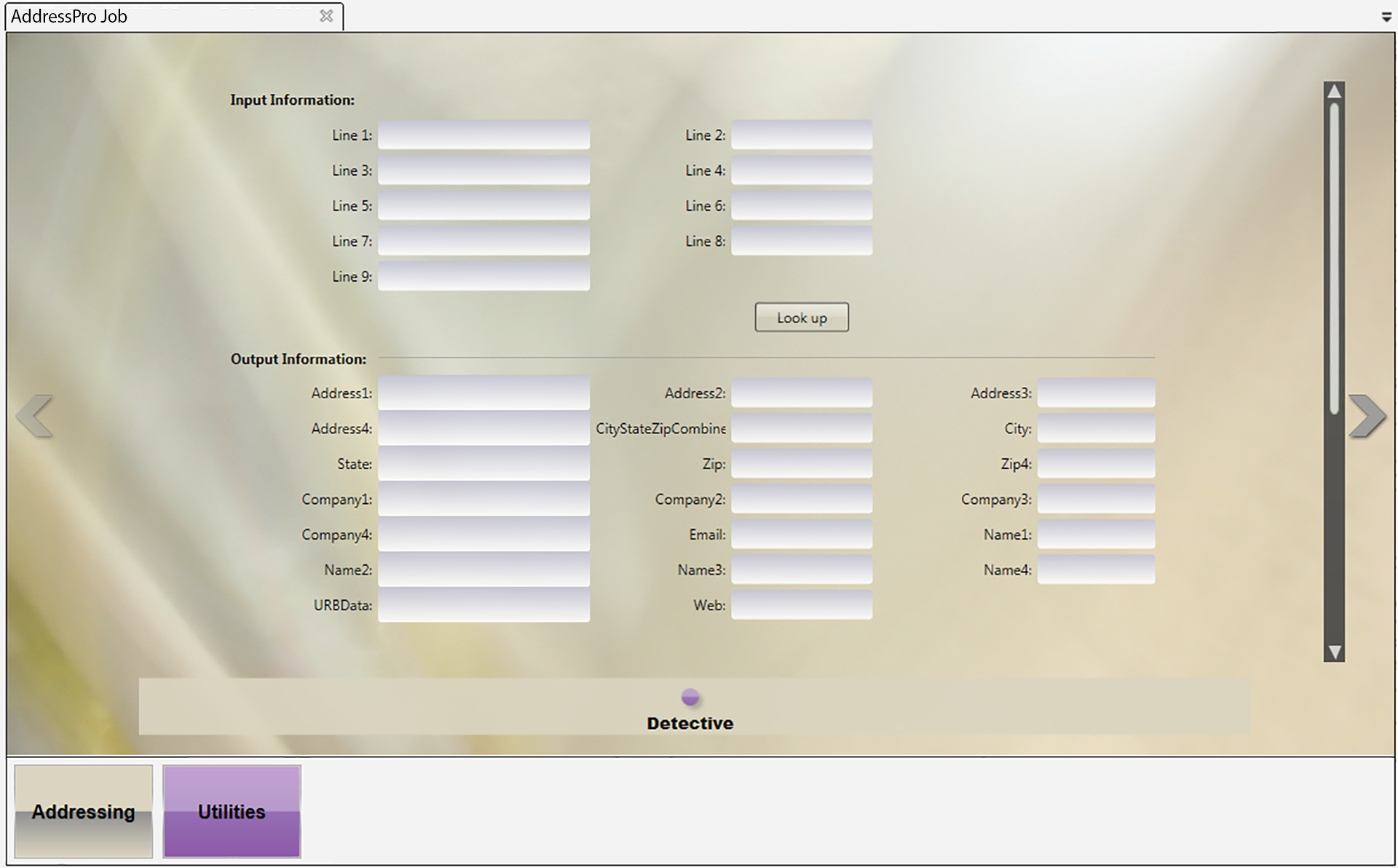Click the right navigation arrow
Screen dimensions: 1398x868
click(1367, 416)
